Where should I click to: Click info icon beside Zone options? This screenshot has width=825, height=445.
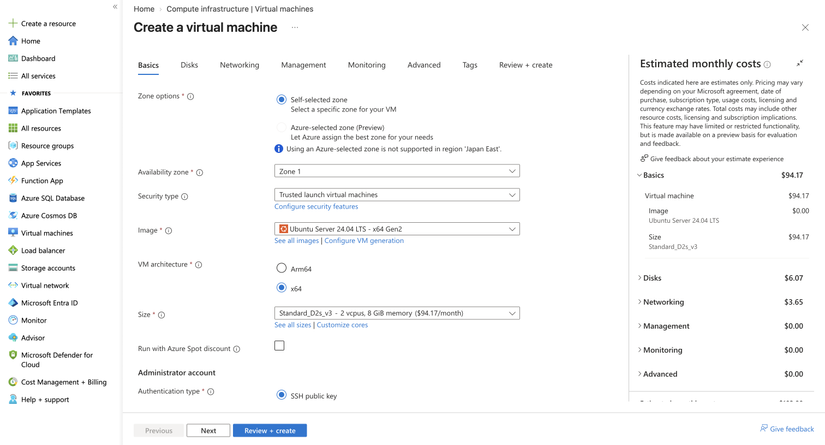tap(190, 96)
